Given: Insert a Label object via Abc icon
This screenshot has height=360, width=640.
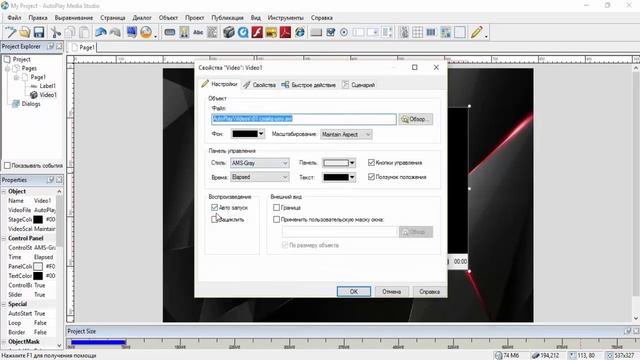Looking at the screenshot, I should (x=198, y=32).
